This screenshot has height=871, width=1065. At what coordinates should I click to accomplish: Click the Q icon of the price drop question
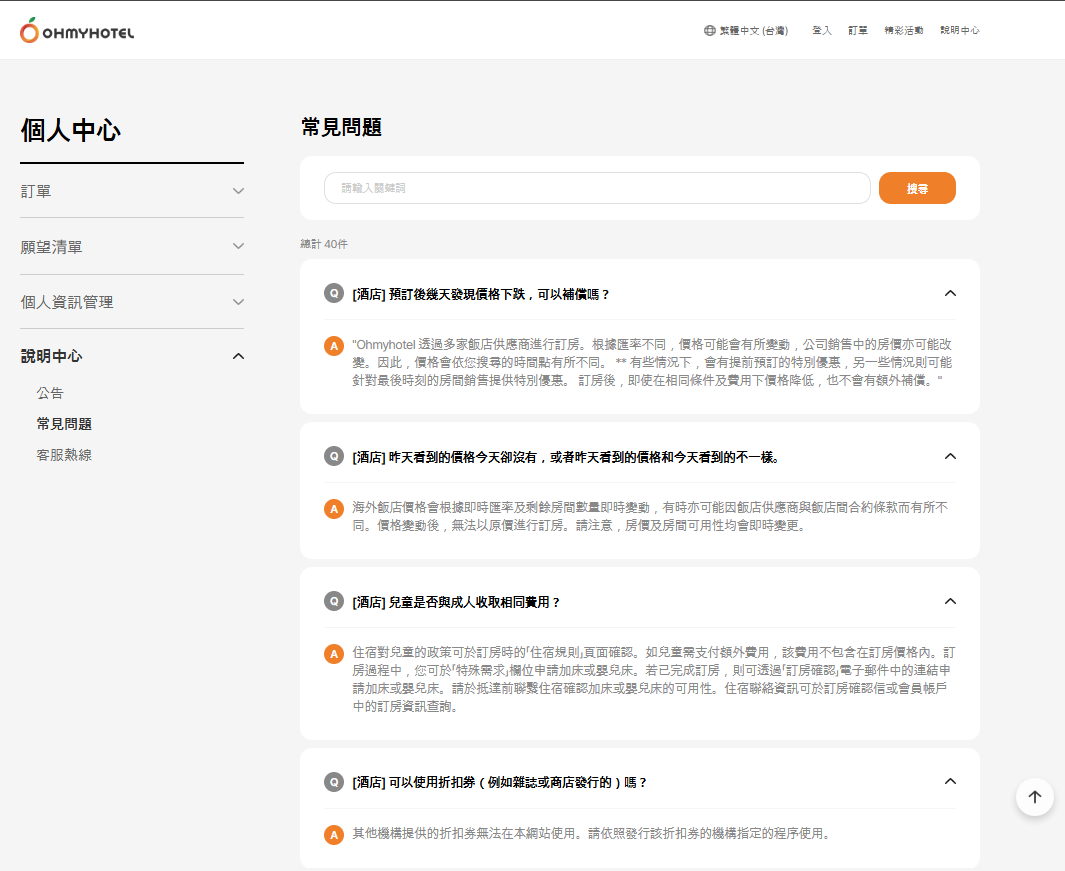(334, 293)
